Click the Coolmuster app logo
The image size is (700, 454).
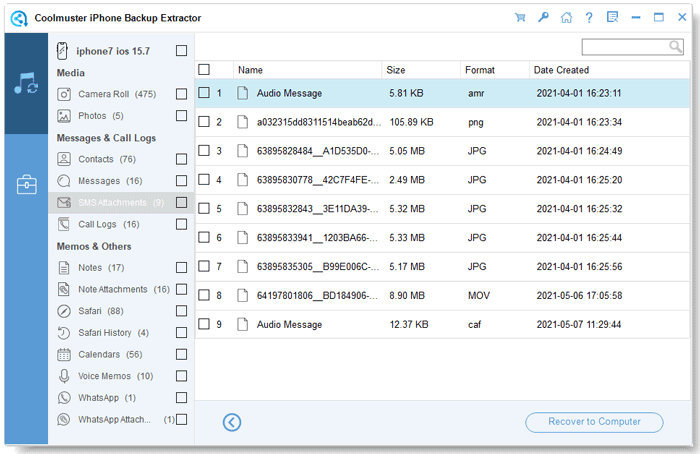19,18
